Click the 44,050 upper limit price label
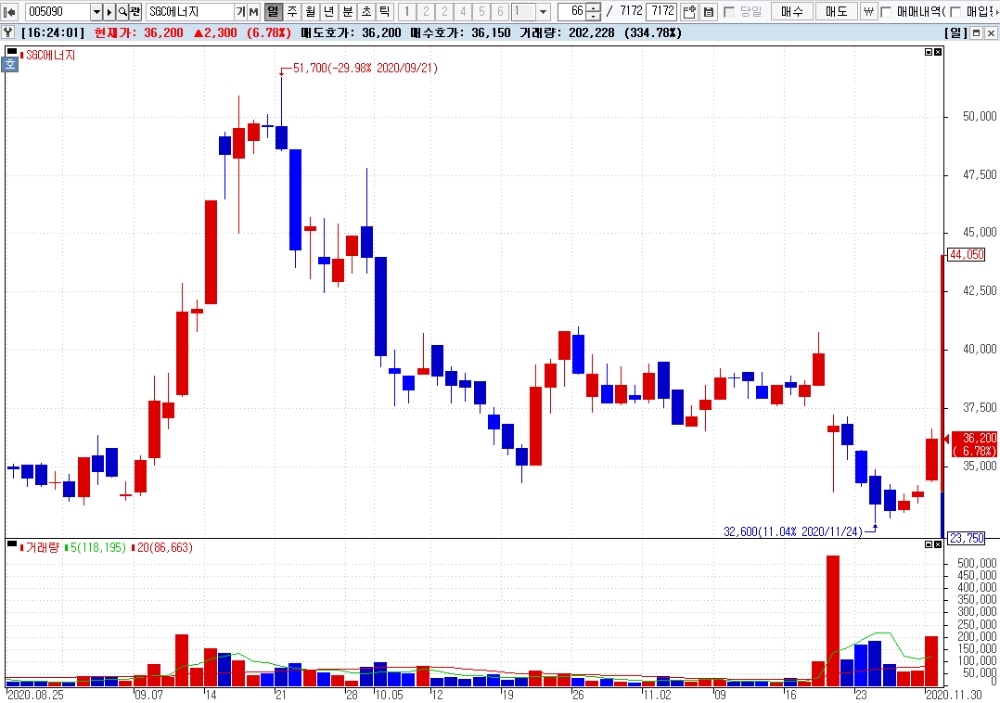Viewport: 1000px width, 703px height. click(x=967, y=255)
